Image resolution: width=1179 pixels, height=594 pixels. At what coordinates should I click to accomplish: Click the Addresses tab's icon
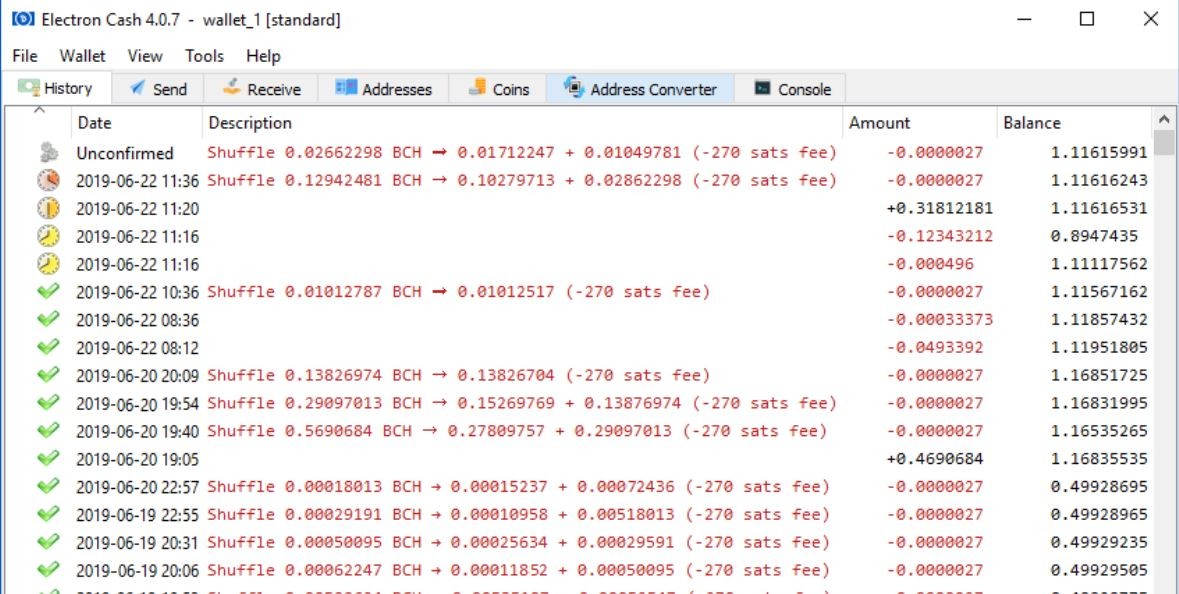[x=346, y=88]
